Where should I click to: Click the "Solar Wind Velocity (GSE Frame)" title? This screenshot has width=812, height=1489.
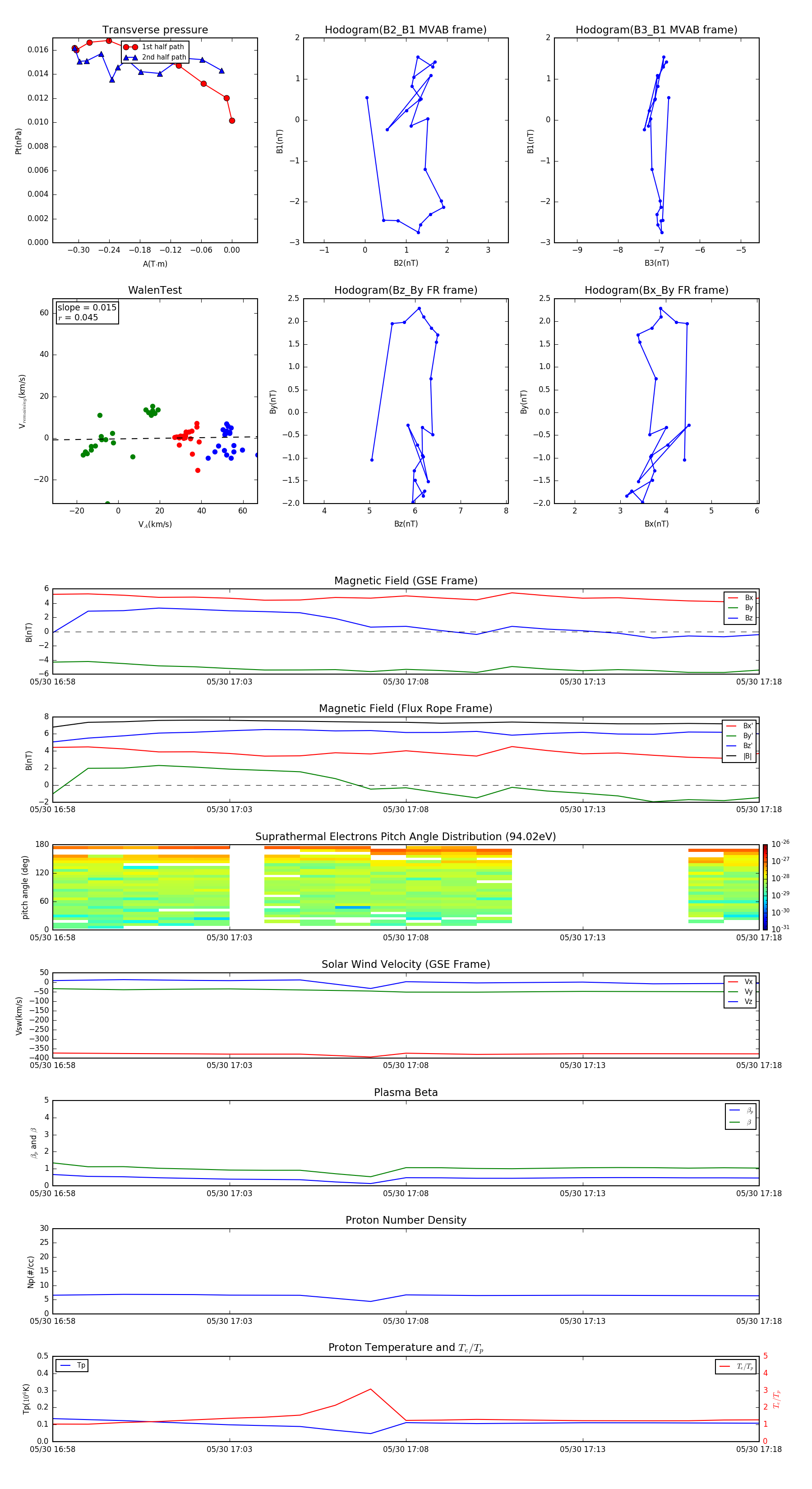tap(406, 965)
